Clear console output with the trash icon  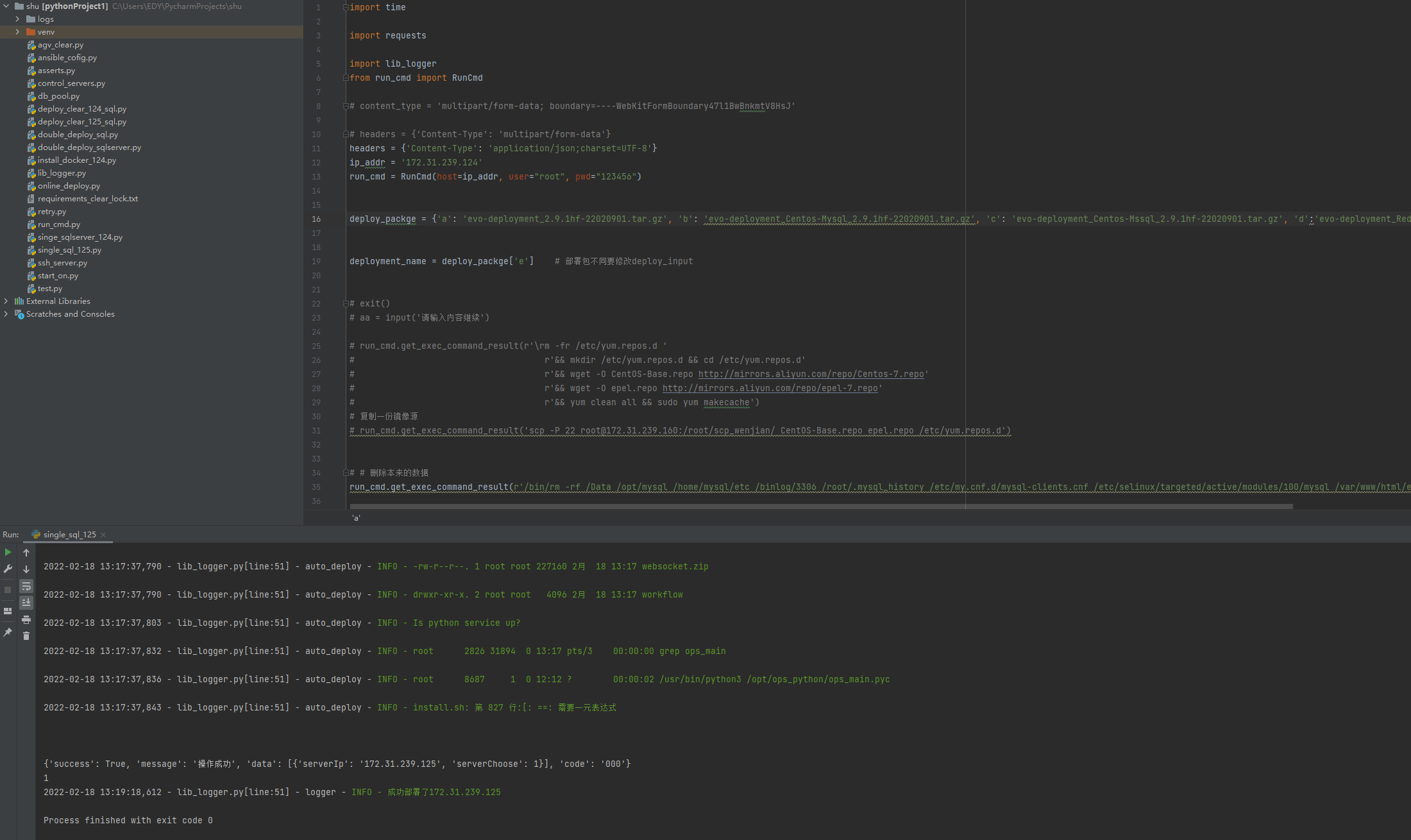pyautogui.click(x=26, y=636)
